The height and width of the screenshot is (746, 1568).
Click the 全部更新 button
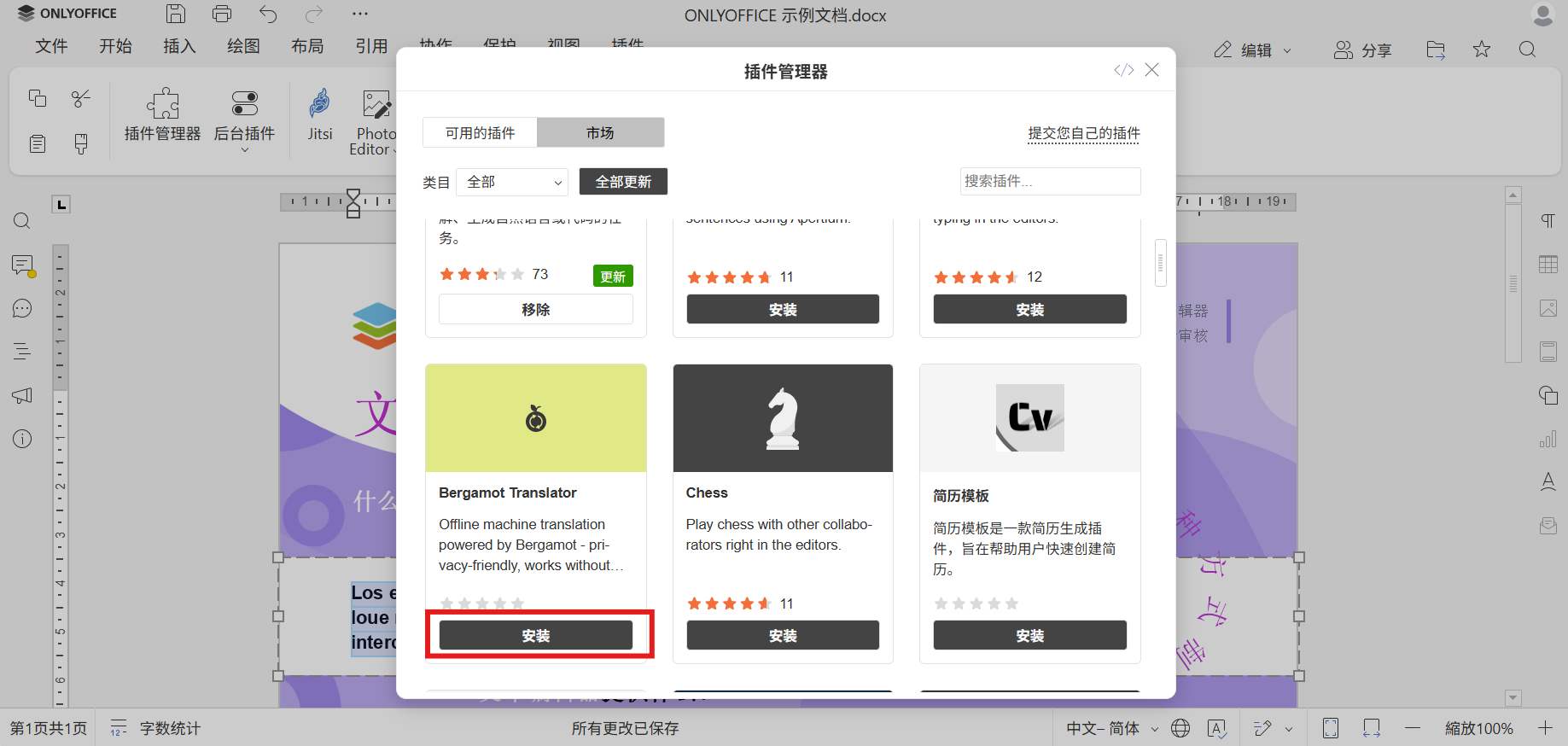point(623,182)
